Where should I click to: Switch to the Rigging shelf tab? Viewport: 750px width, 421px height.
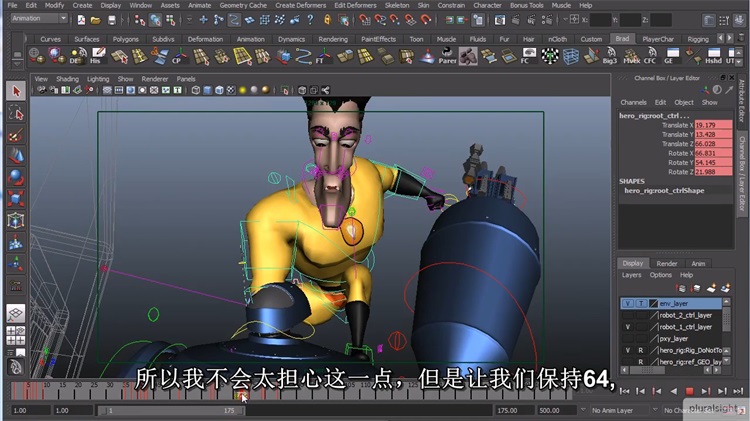pyautogui.click(x=697, y=39)
